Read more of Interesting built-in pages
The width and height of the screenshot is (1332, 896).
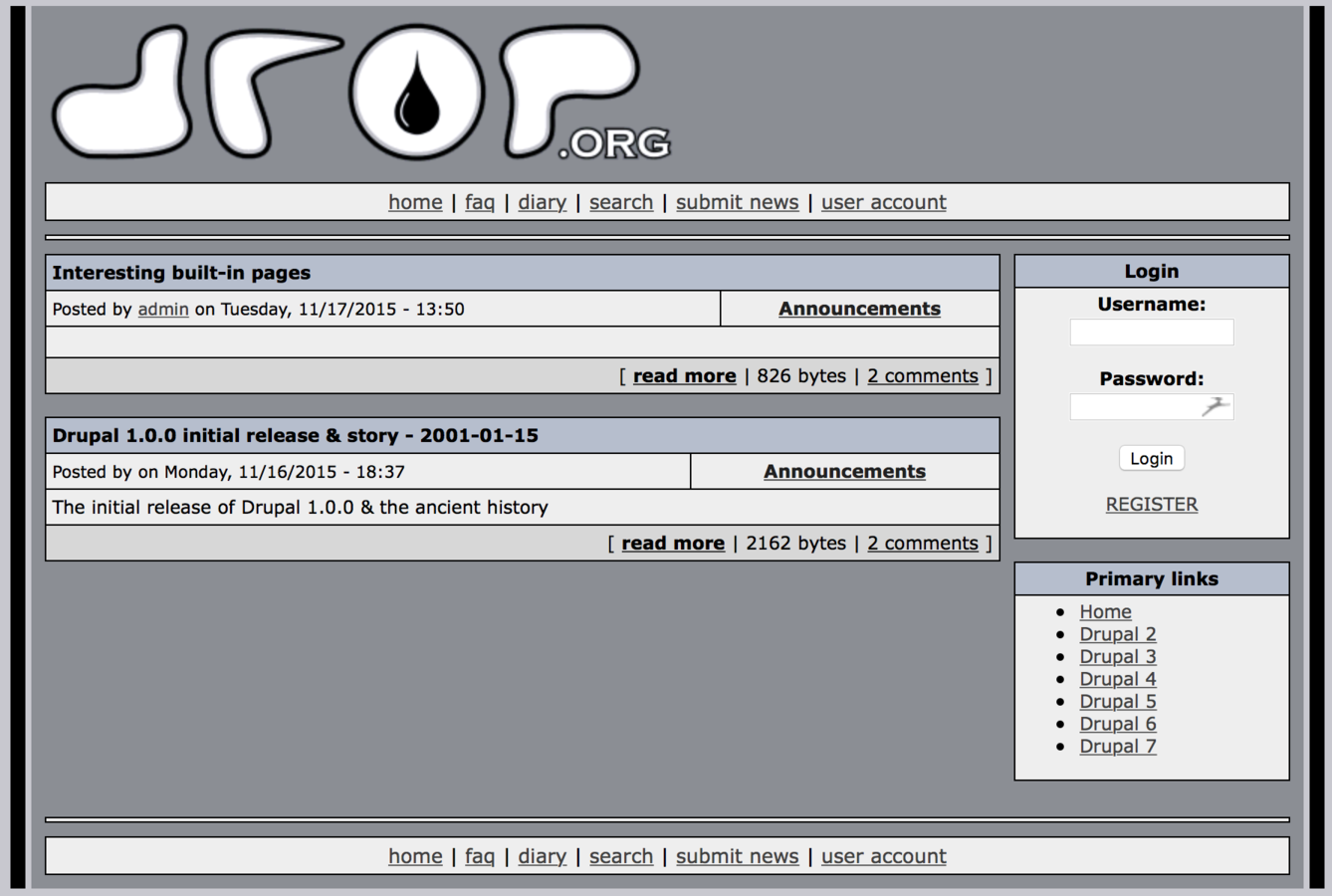[685, 375]
